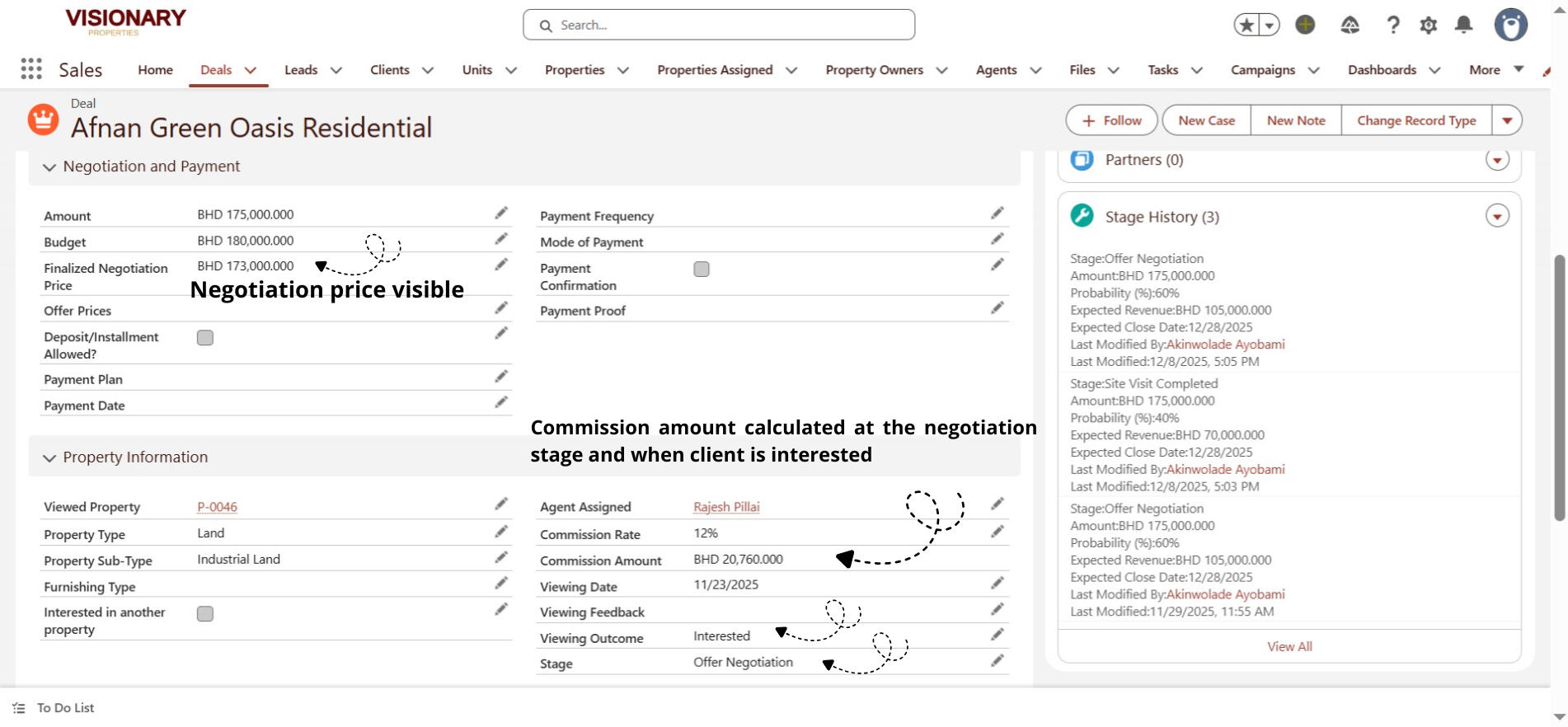Expand more actions next to Change Record Type
The height and width of the screenshot is (727, 1568).
(1506, 120)
